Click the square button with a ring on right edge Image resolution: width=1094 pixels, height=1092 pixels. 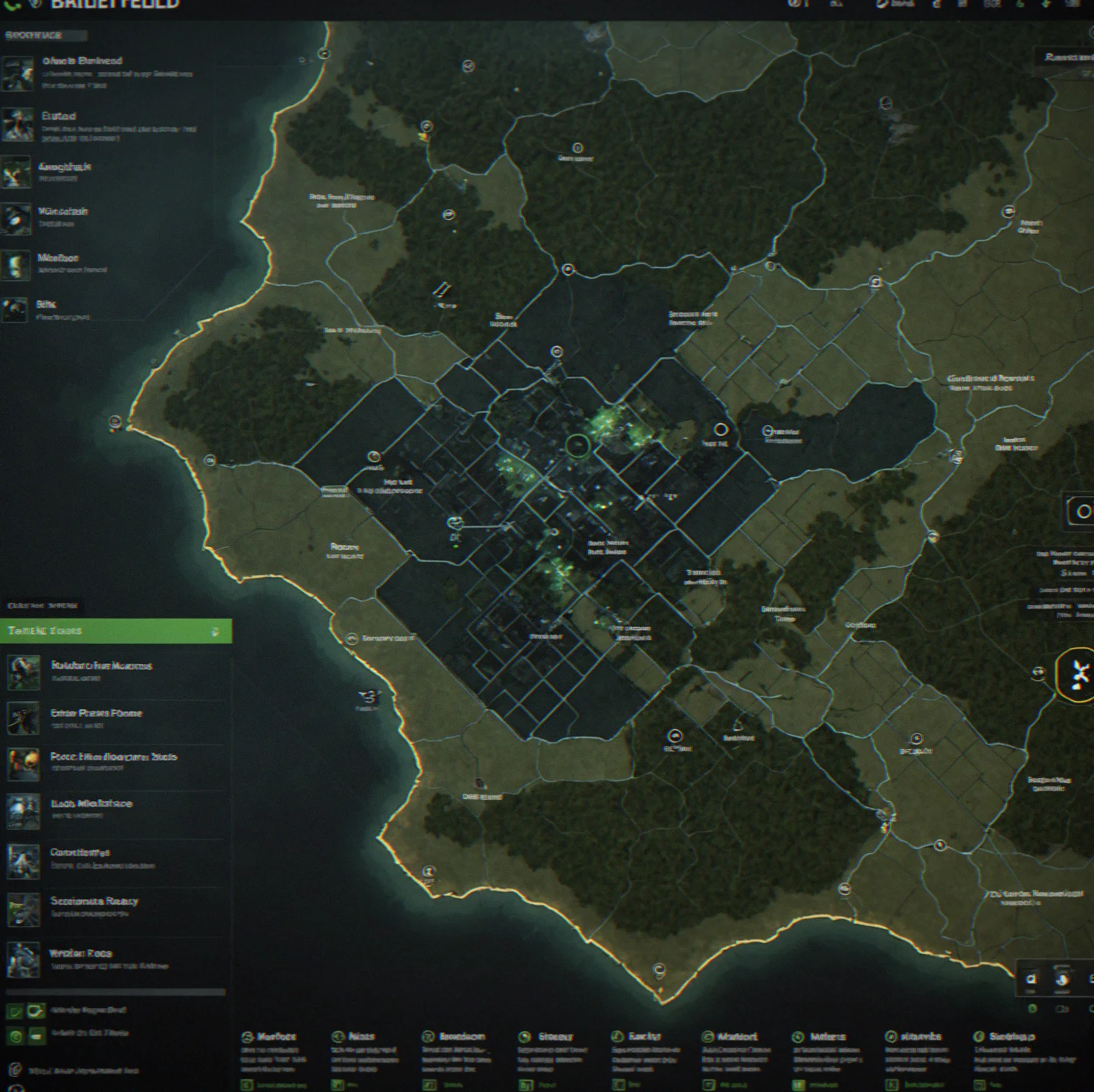point(1081,511)
